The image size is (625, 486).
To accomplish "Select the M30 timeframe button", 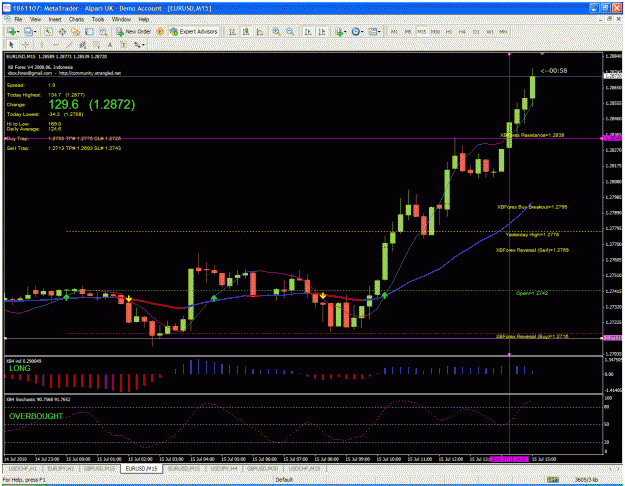I will (x=435, y=31).
